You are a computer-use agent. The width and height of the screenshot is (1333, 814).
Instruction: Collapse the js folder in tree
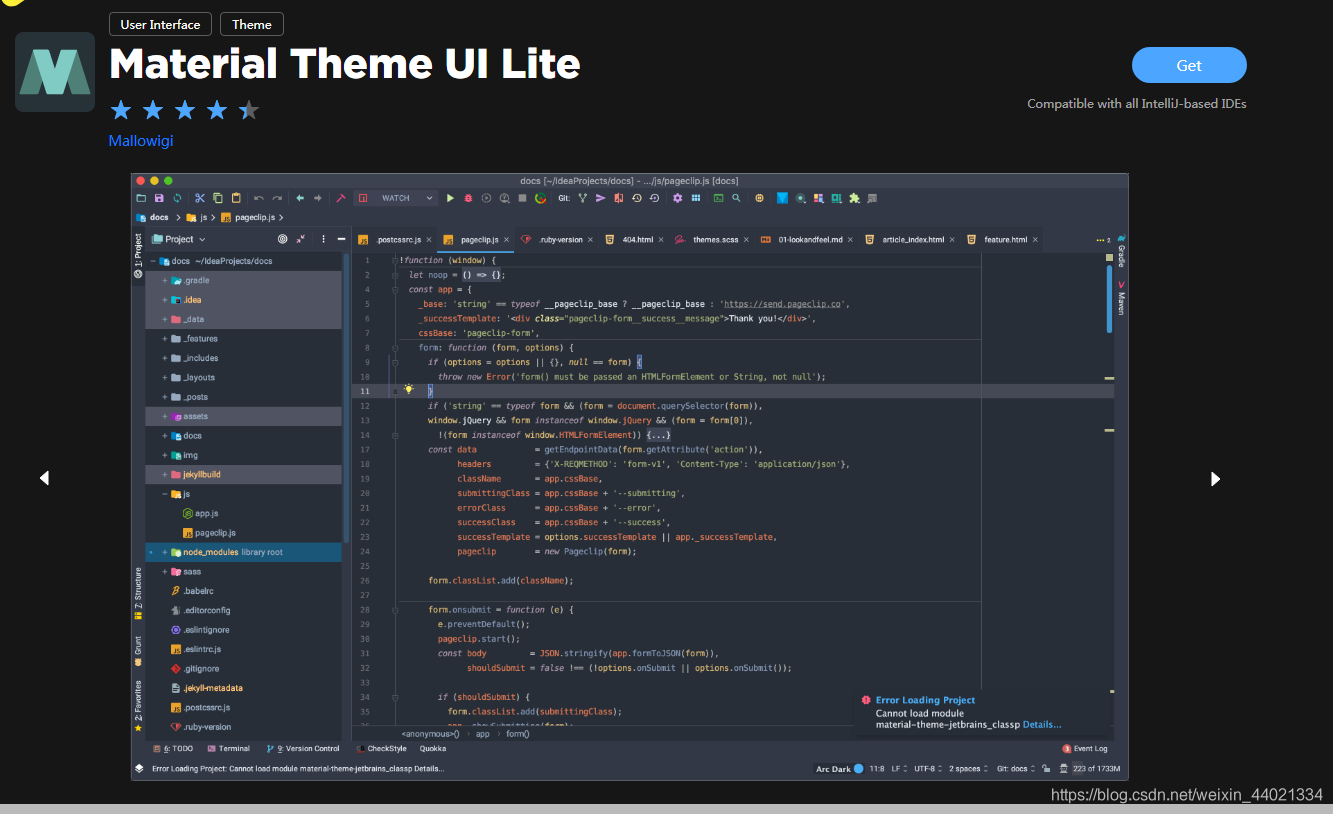click(x=164, y=494)
